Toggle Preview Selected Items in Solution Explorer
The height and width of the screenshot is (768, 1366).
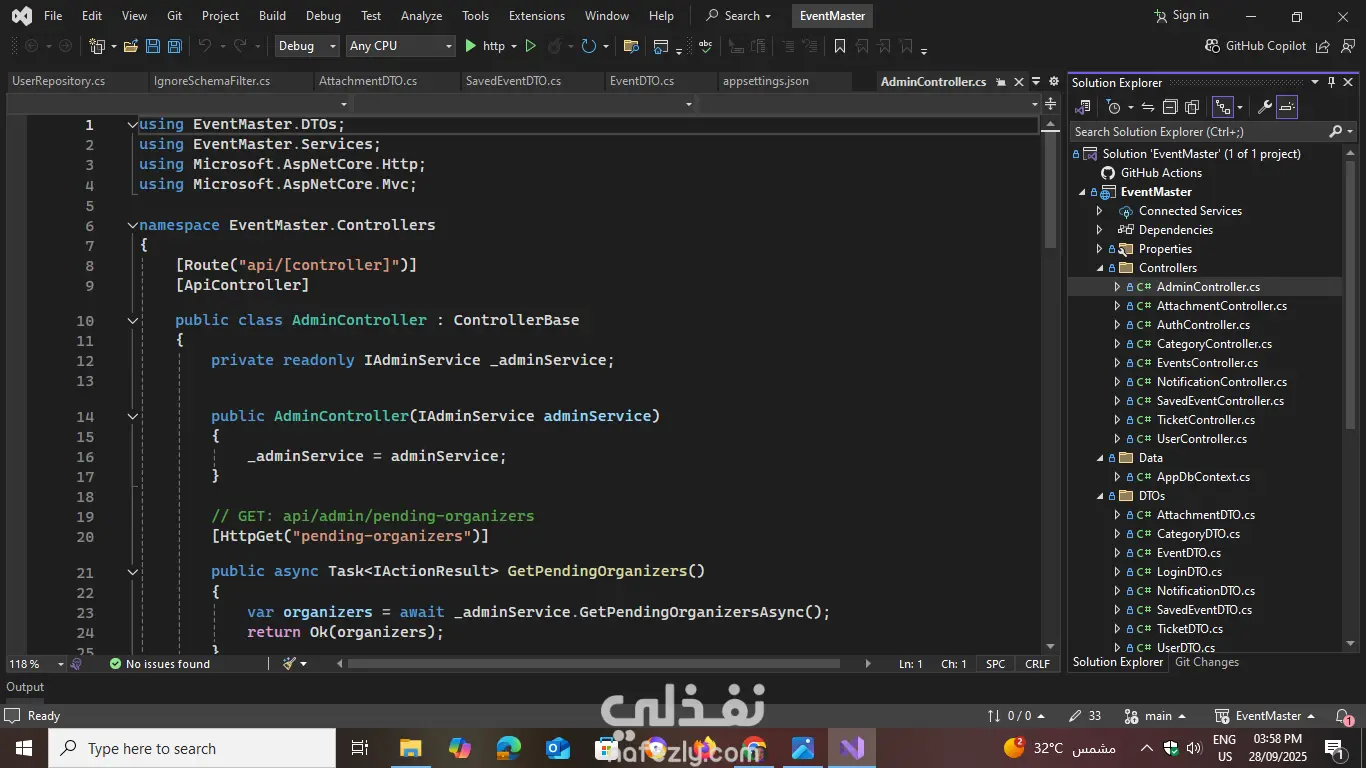click(1287, 107)
